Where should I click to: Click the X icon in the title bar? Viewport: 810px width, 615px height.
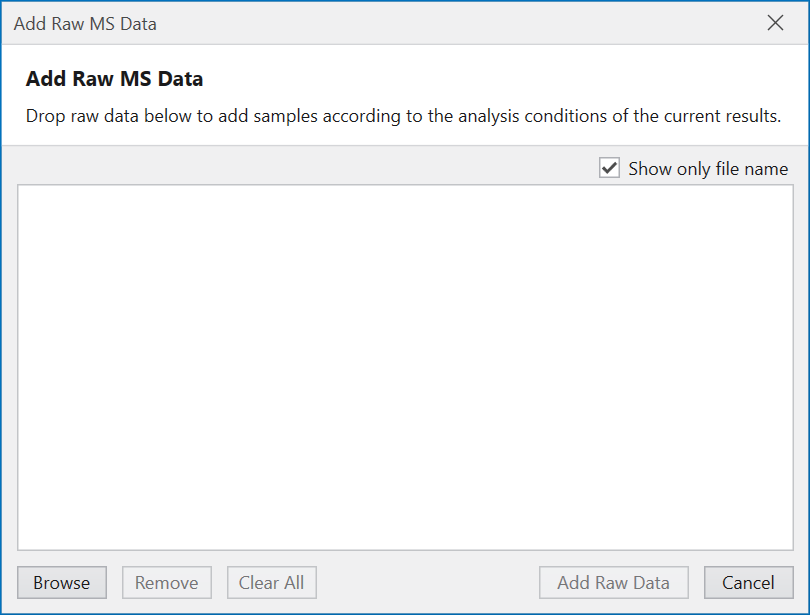775,23
